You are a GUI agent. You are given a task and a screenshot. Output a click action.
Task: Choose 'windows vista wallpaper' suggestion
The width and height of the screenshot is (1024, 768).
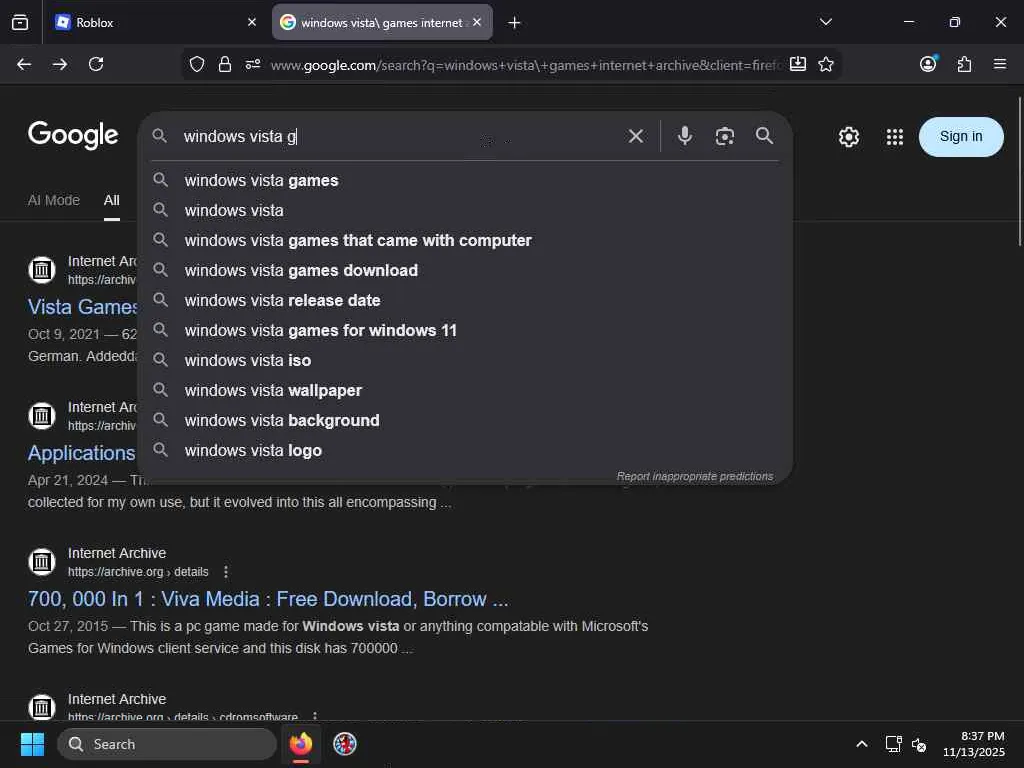tap(465, 391)
